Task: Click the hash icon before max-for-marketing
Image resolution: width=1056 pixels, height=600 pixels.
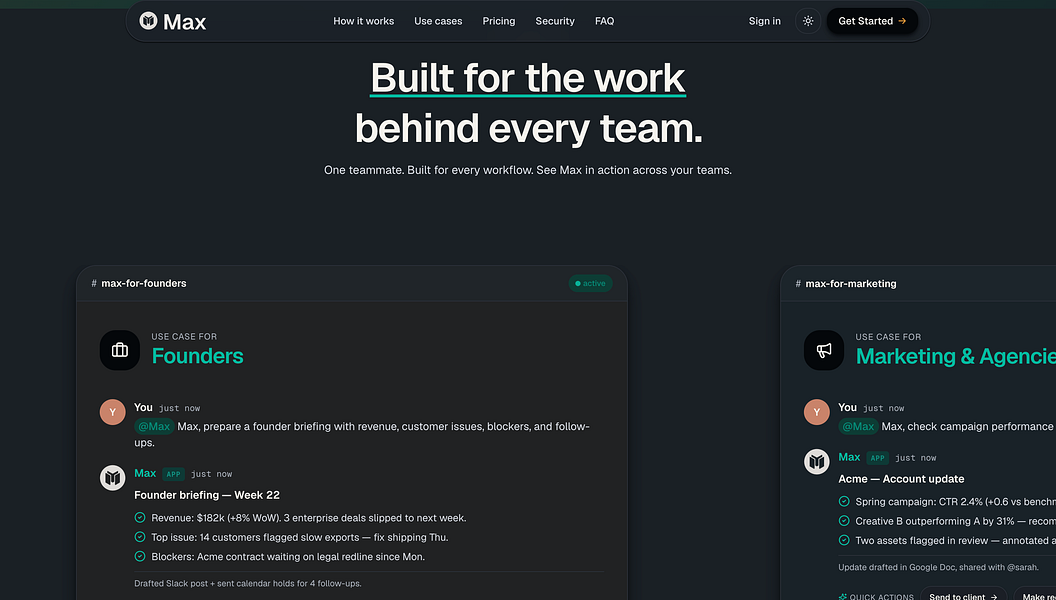Action: pyautogui.click(x=798, y=284)
